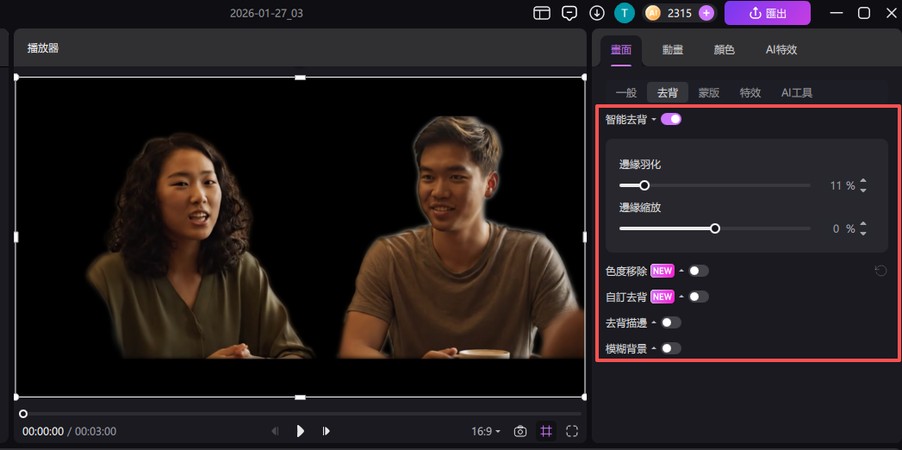Expand the 自訂去背 section arrow
The width and height of the screenshot is (902, 450).
681,297
